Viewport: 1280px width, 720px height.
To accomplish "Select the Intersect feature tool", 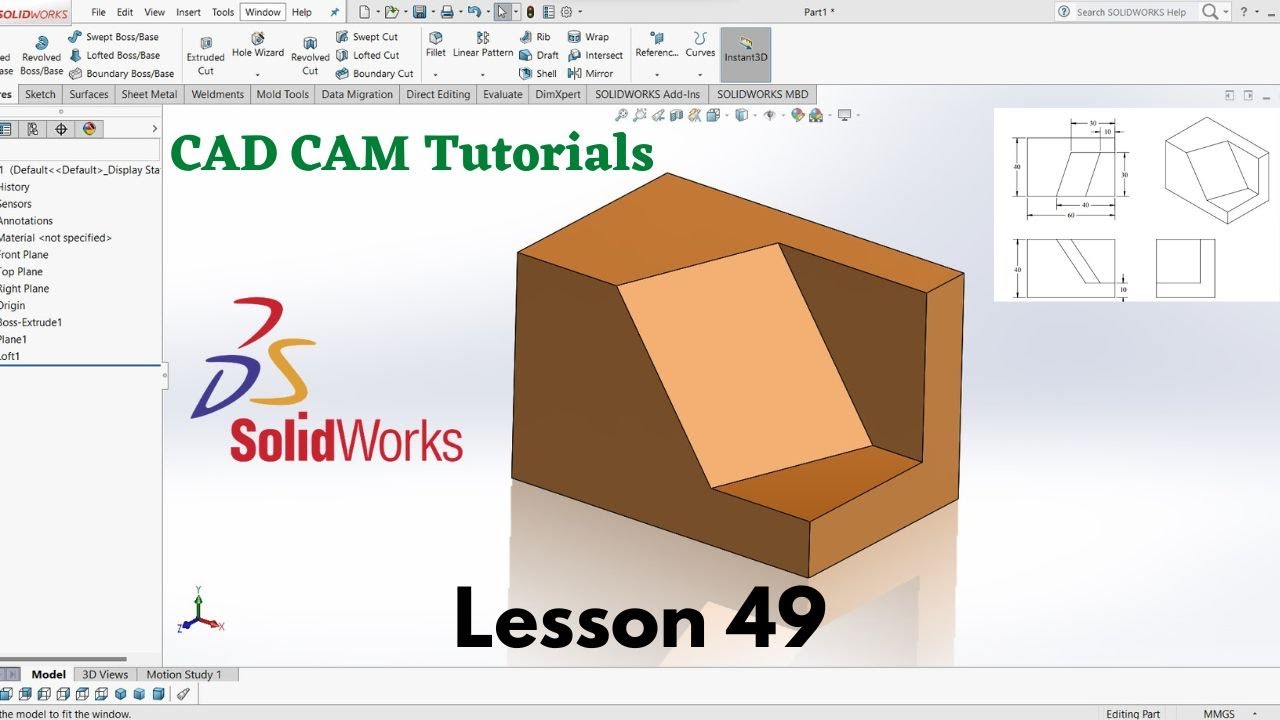I will click(595, 55).
